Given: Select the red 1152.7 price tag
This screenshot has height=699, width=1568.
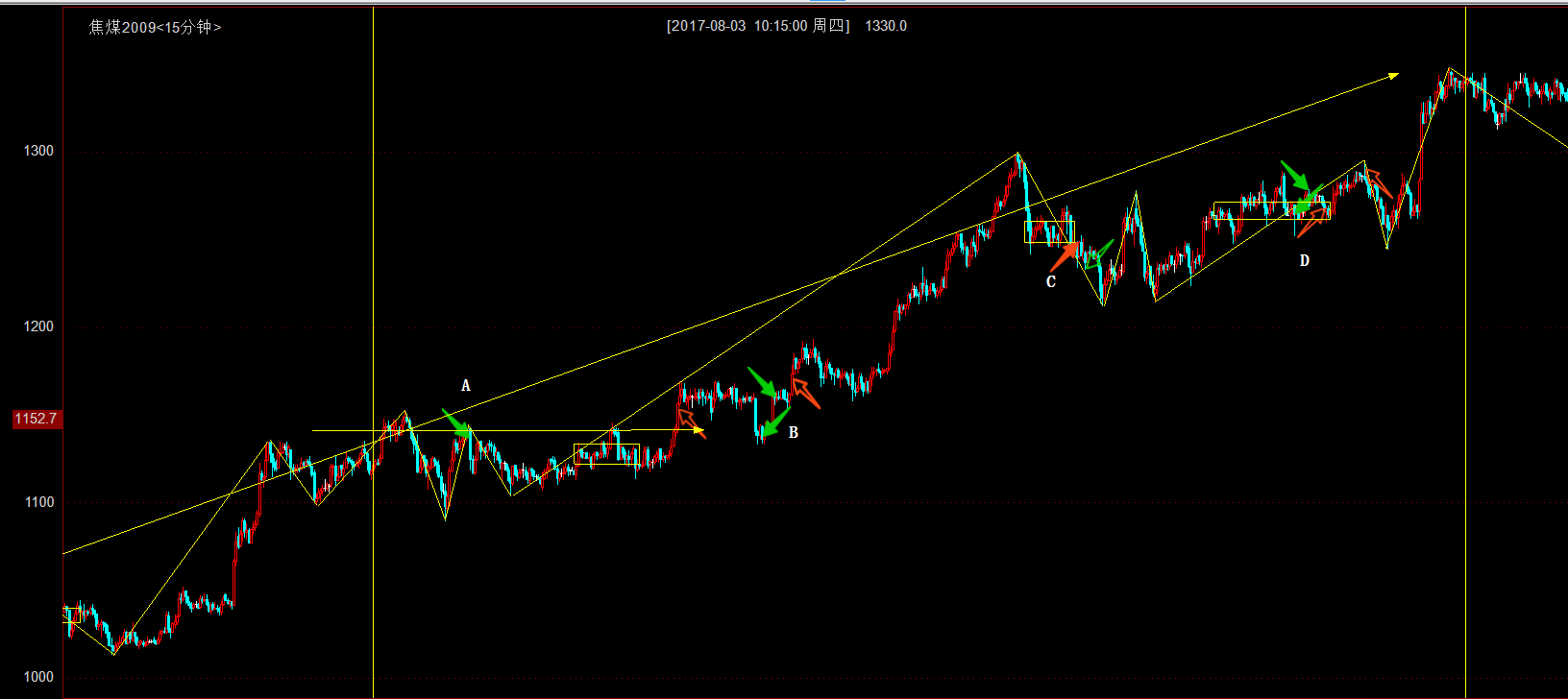Looking at the screenshot, I should (x=37, y=420).
